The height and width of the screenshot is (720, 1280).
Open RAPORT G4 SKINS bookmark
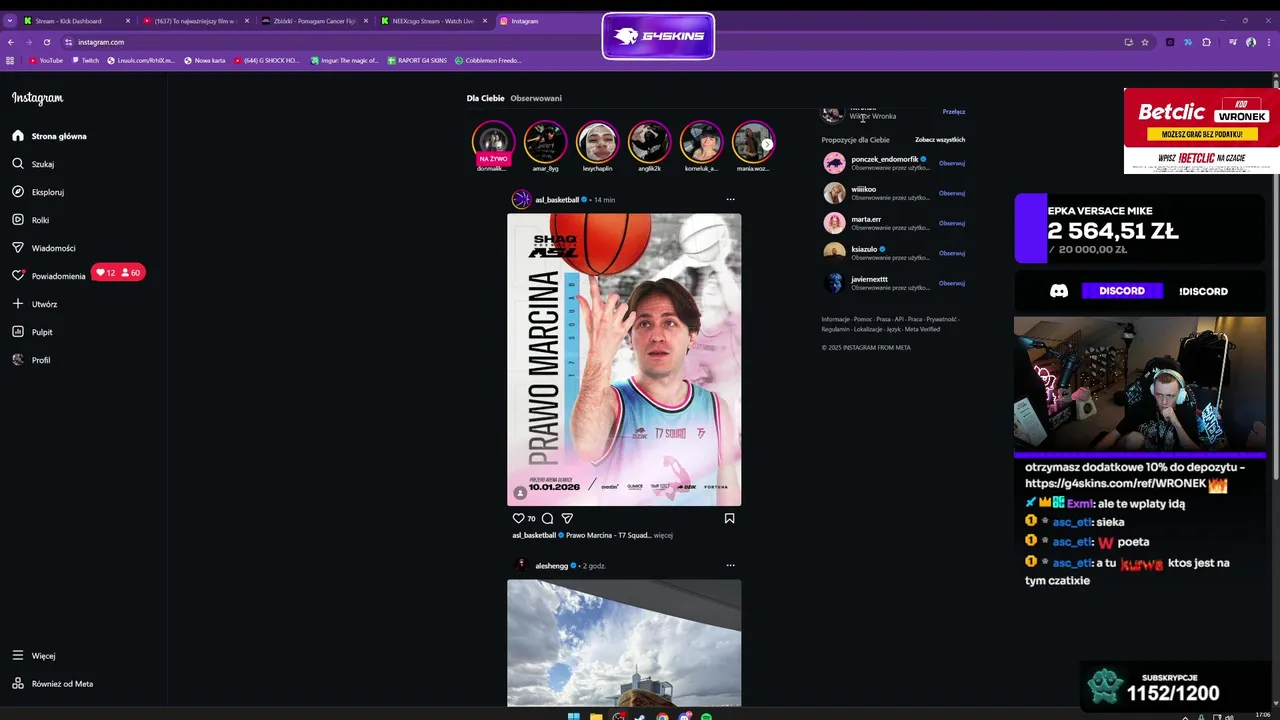[417, 60]
